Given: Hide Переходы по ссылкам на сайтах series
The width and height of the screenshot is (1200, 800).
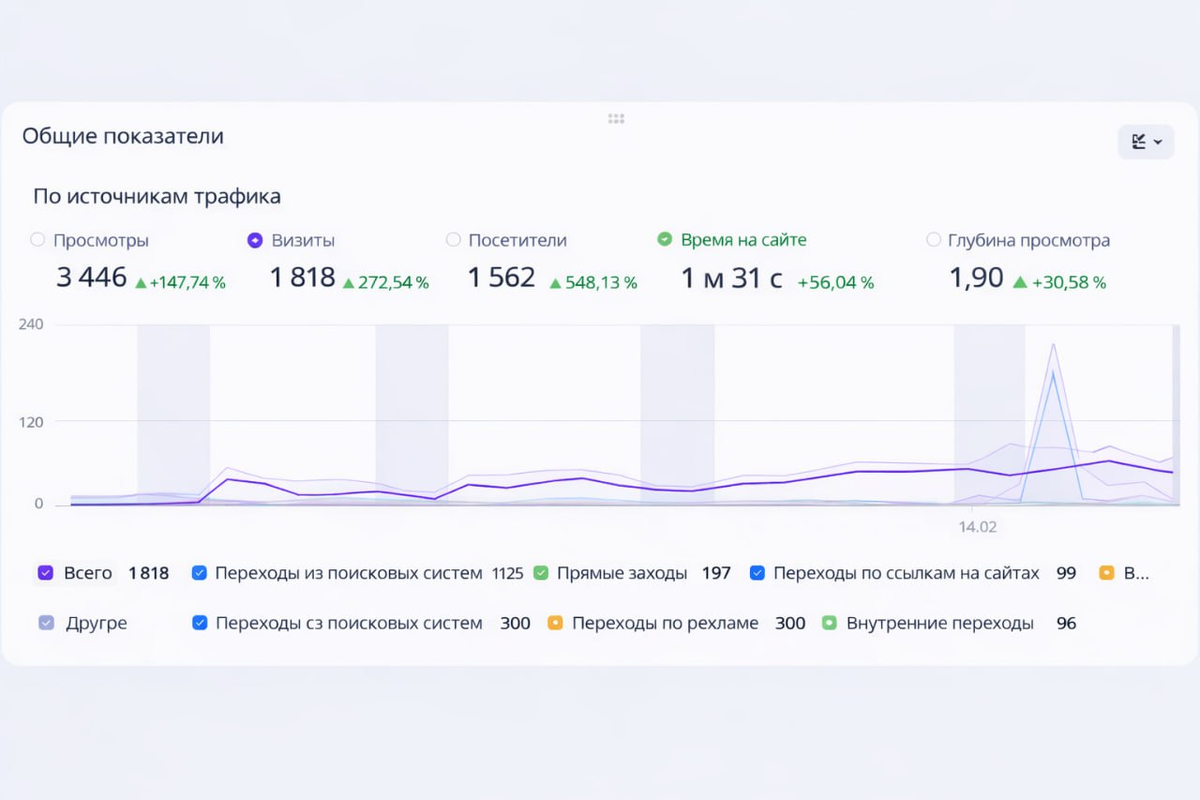Looking at the screenshot, I should coord(757,573).
